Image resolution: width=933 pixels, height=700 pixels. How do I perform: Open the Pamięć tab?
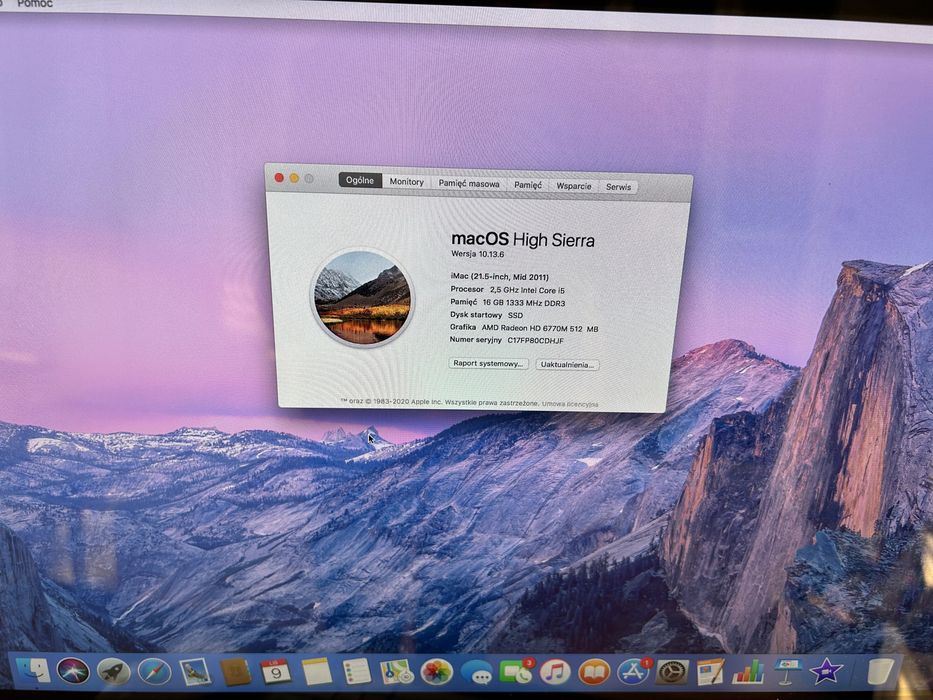pyautogui.click(x=528, y=185)
